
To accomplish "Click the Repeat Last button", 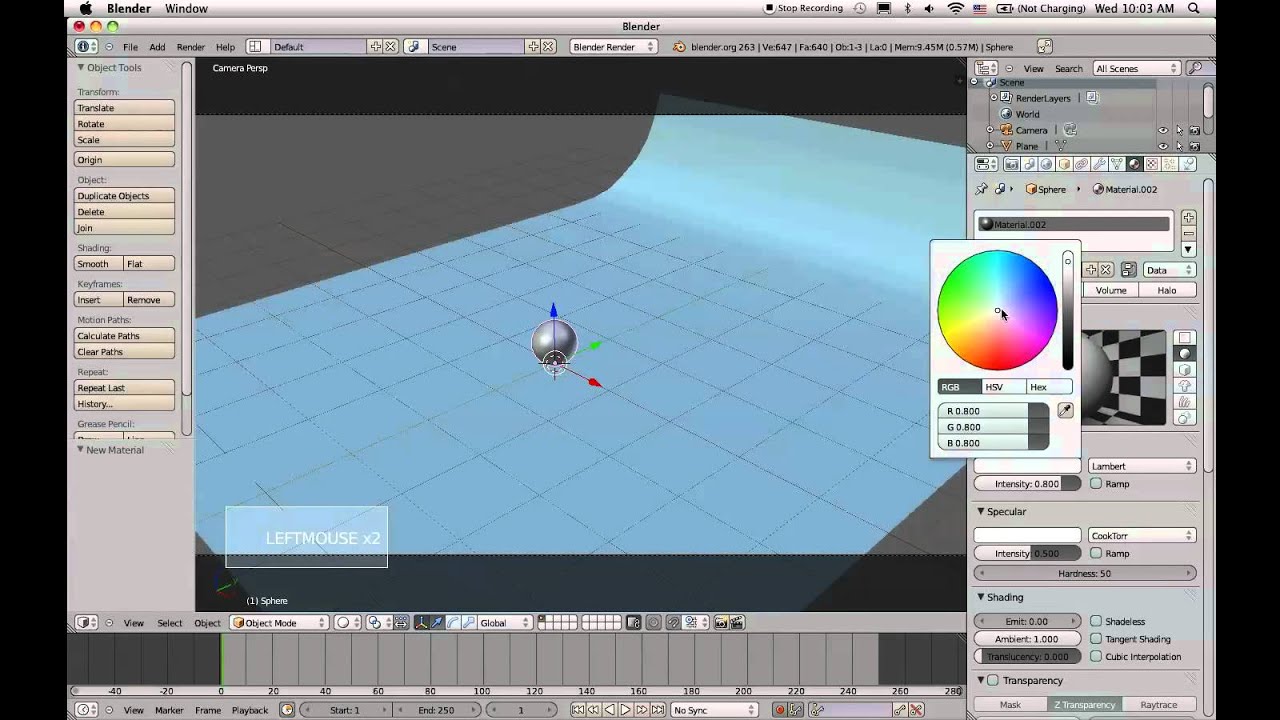I will pos(125,388).
